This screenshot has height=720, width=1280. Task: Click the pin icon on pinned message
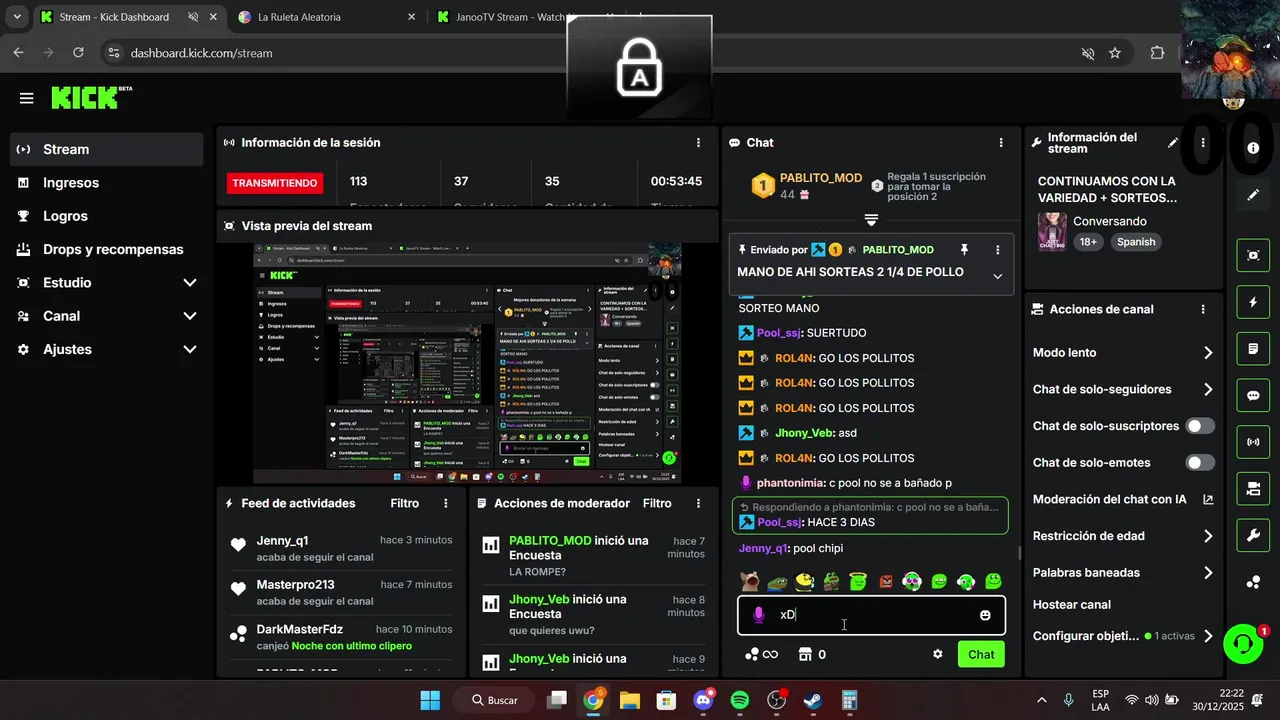point(964,249)
